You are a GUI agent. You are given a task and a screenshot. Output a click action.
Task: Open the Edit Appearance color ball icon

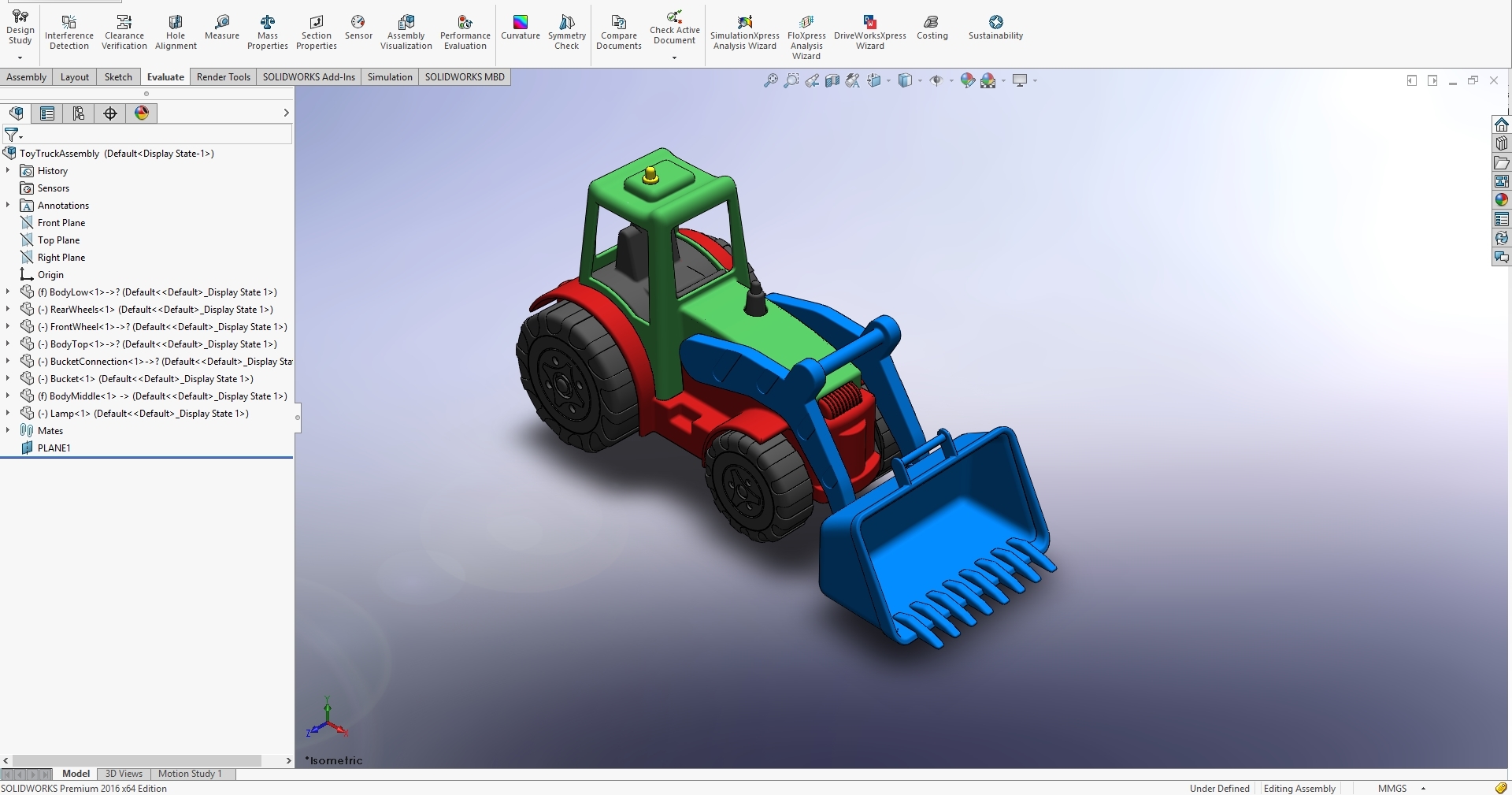point(967,80)
